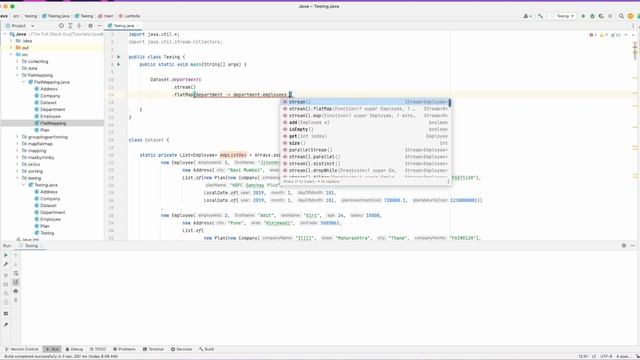Pin tab icon in Run panel sidebar
Screen dimensions: 640x360
(x=6, y=325)
